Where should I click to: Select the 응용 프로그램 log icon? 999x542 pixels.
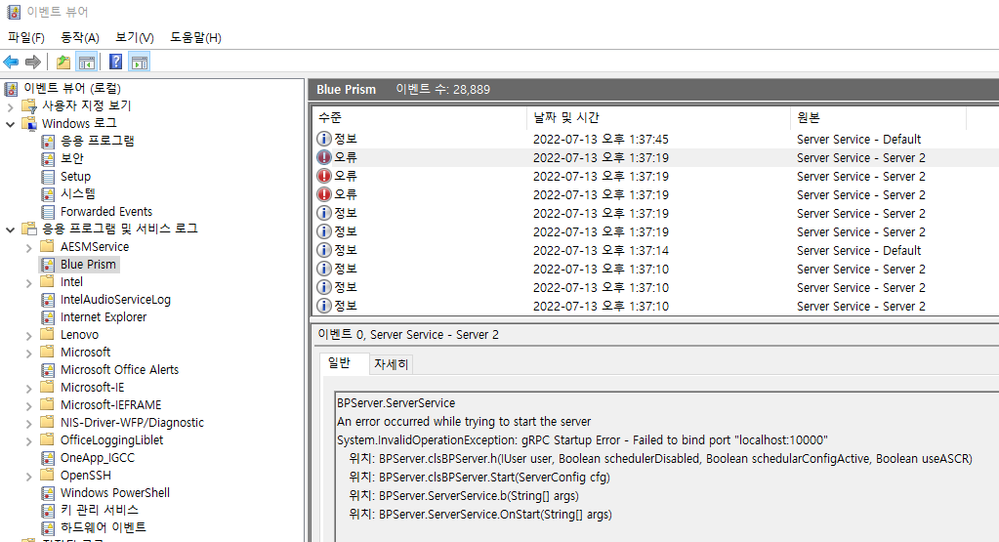(x=48, y=141)
